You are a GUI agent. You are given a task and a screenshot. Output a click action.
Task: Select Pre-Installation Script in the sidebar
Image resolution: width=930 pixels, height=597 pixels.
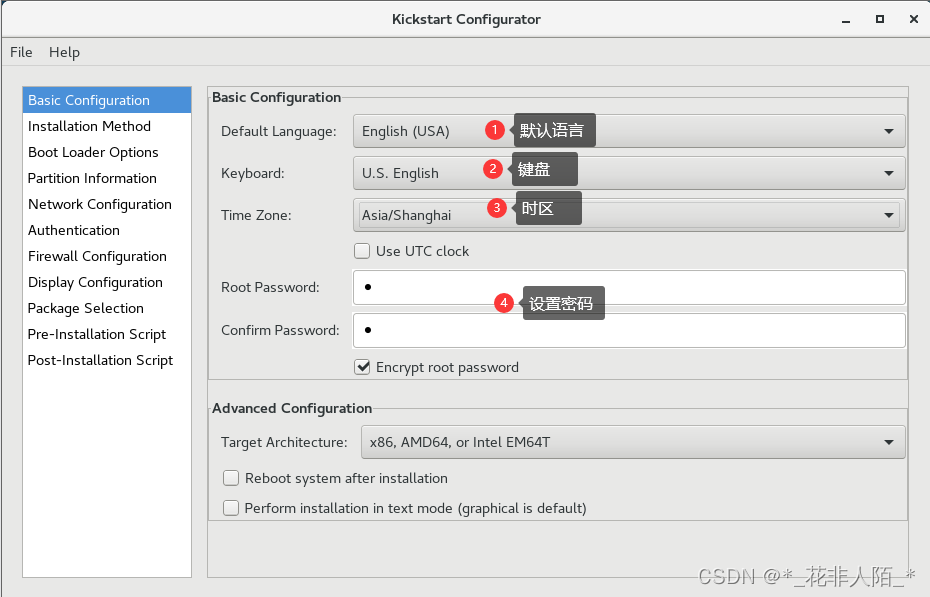point(96,334)
